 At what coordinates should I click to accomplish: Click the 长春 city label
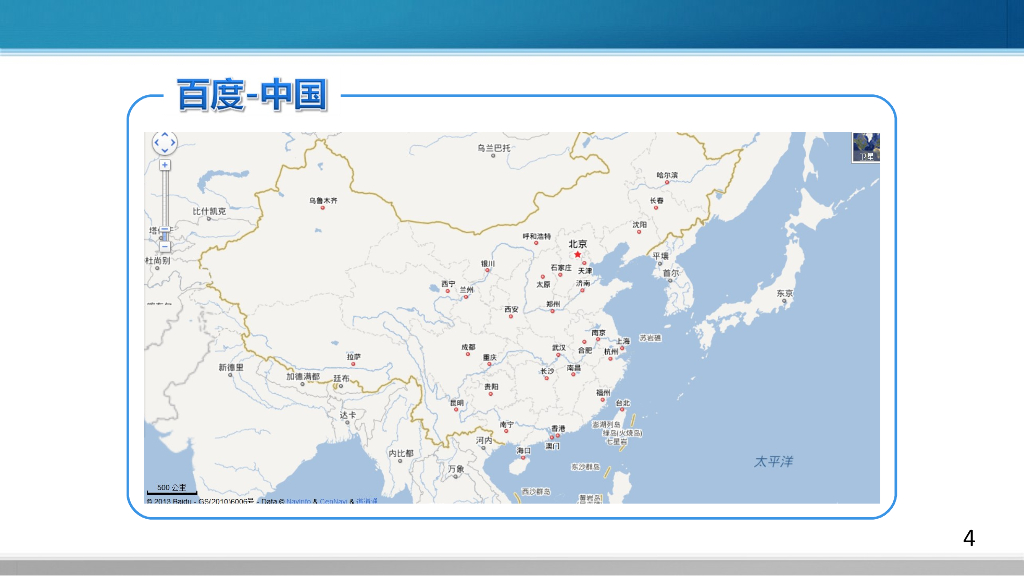click(x=656, y=200)
